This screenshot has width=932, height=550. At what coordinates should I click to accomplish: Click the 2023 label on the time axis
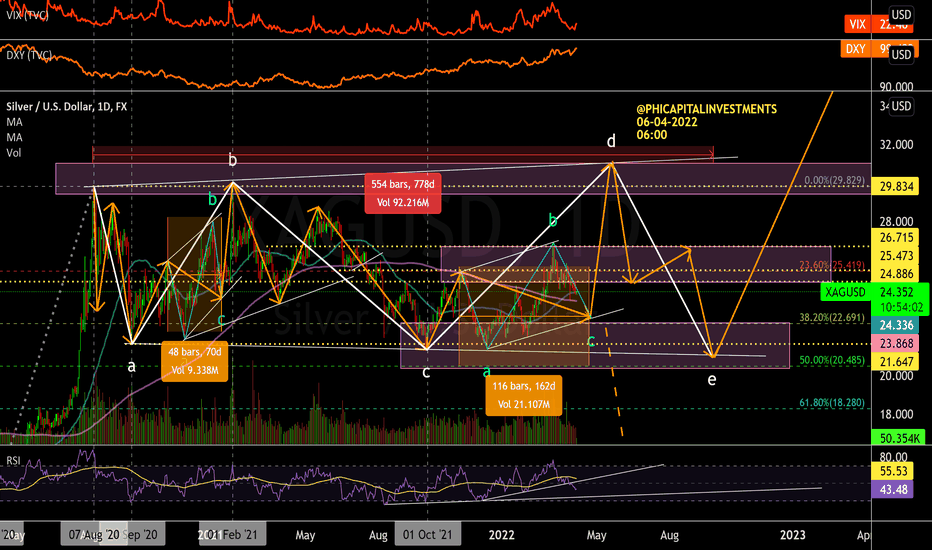point(793,535)
